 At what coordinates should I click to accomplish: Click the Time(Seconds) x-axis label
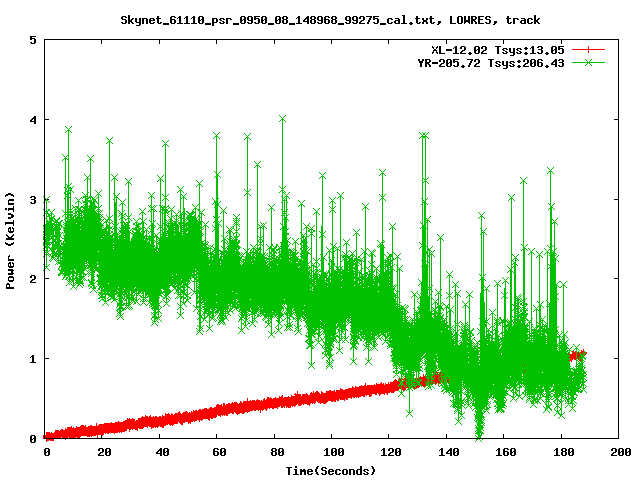(x=330, y=471)
